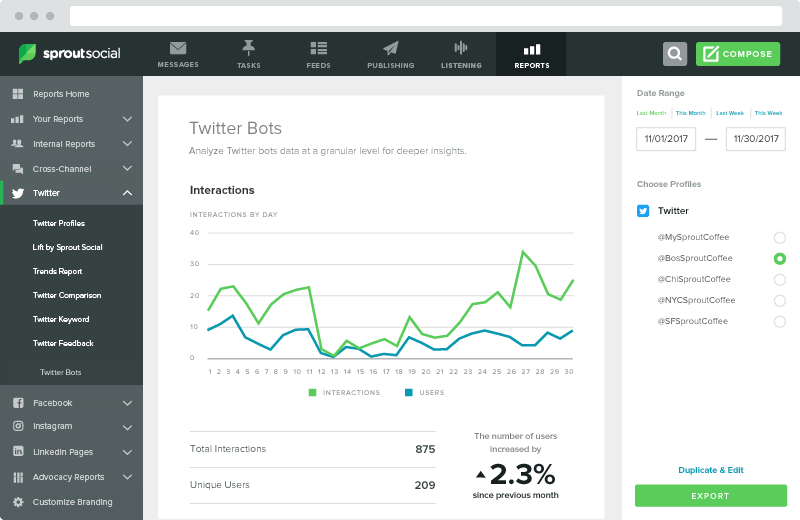
Task: Open the Publishing paper plane icon
Action: [x=390, y=48]
